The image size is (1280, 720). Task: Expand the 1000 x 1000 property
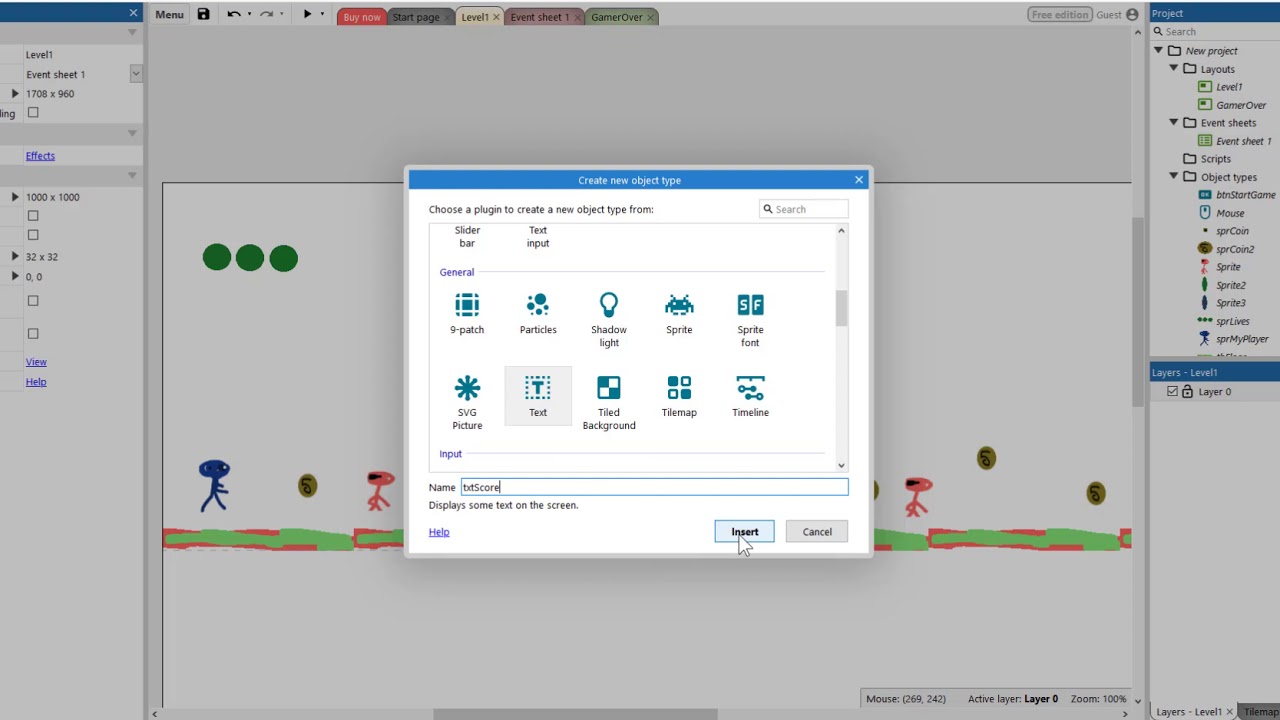[15, 197]
